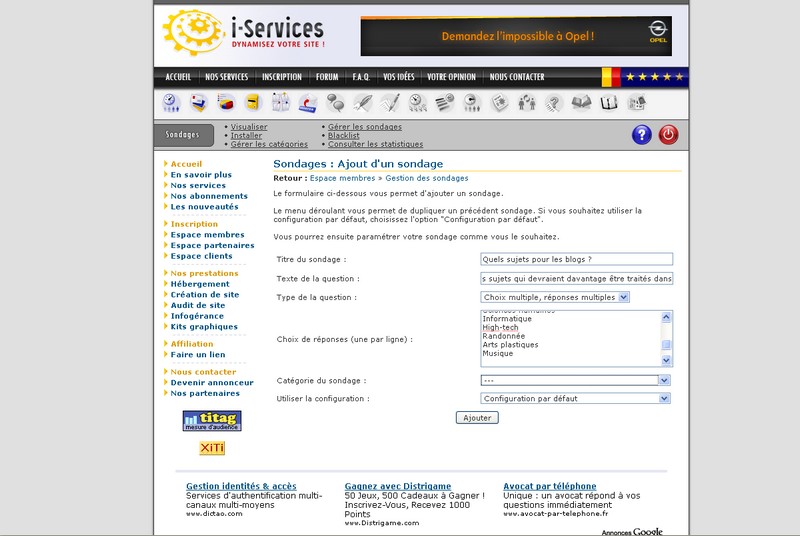Open 'Espace partenaires' in the sidebar
The height and width of the screenshot is (536, 800).
212,245
